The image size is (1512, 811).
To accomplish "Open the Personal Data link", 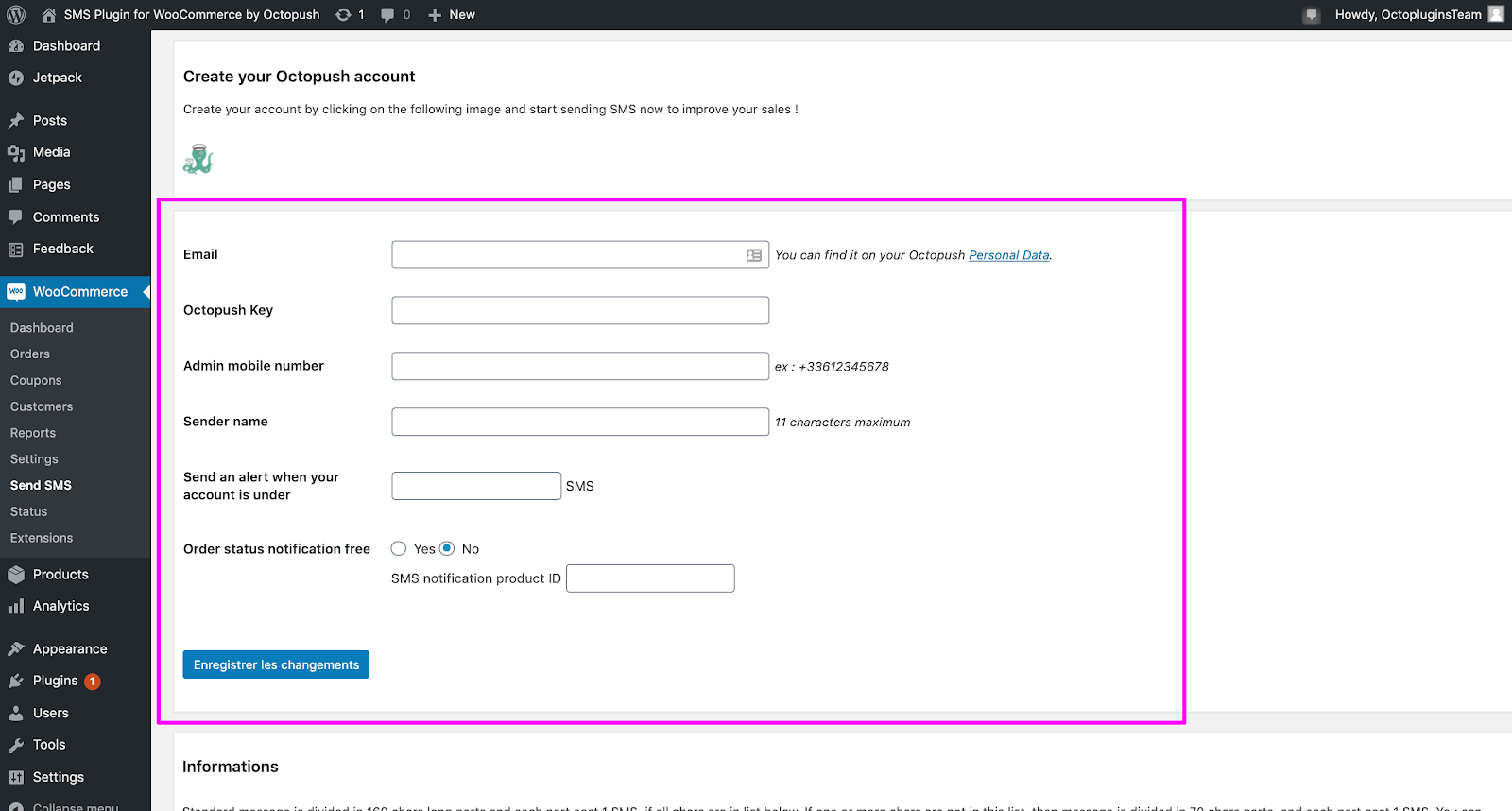I will pos(1008,255).
